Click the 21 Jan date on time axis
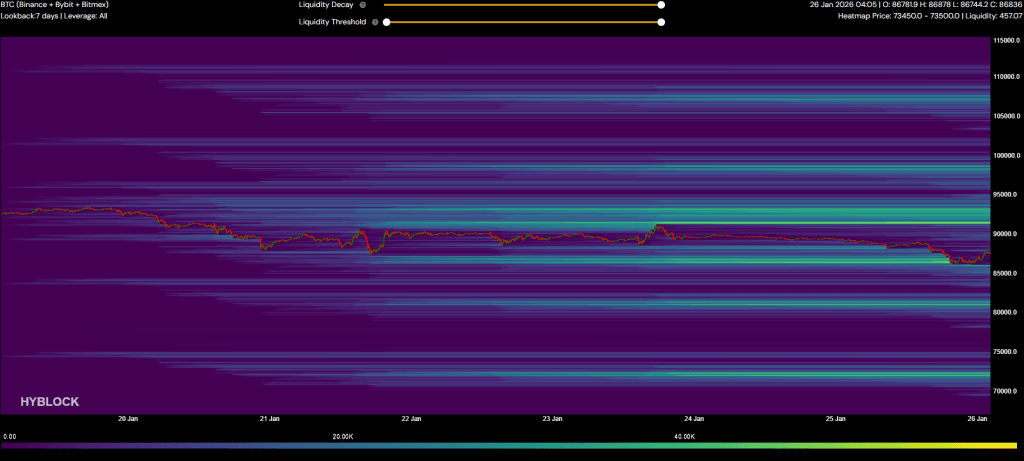This screenshot has width=1024, height=461. pyautogui.click(x=270, y=419)
